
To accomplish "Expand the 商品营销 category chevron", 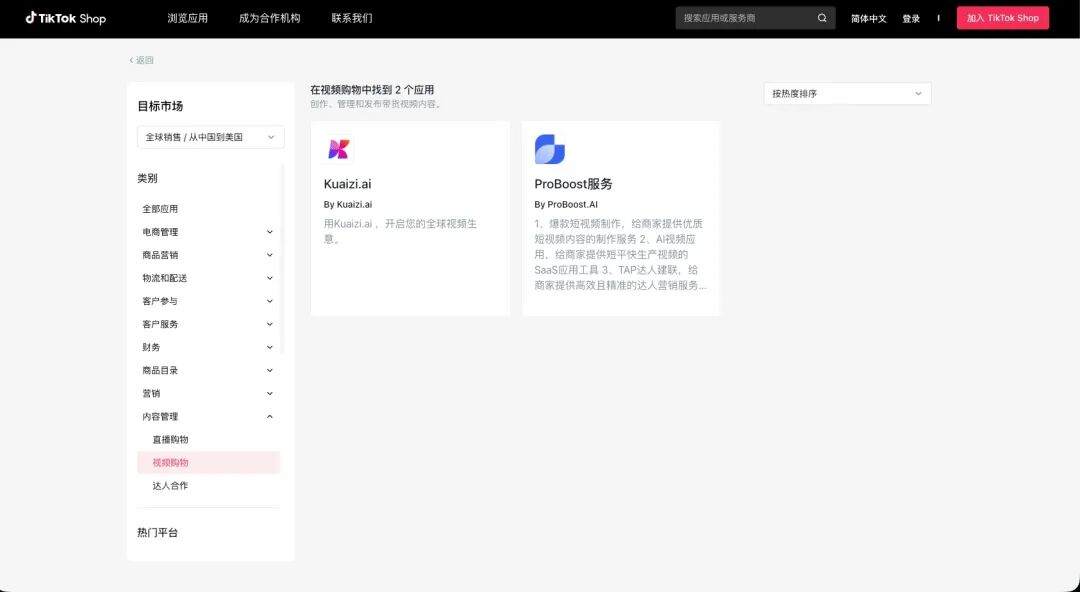I will click(270, 255).
